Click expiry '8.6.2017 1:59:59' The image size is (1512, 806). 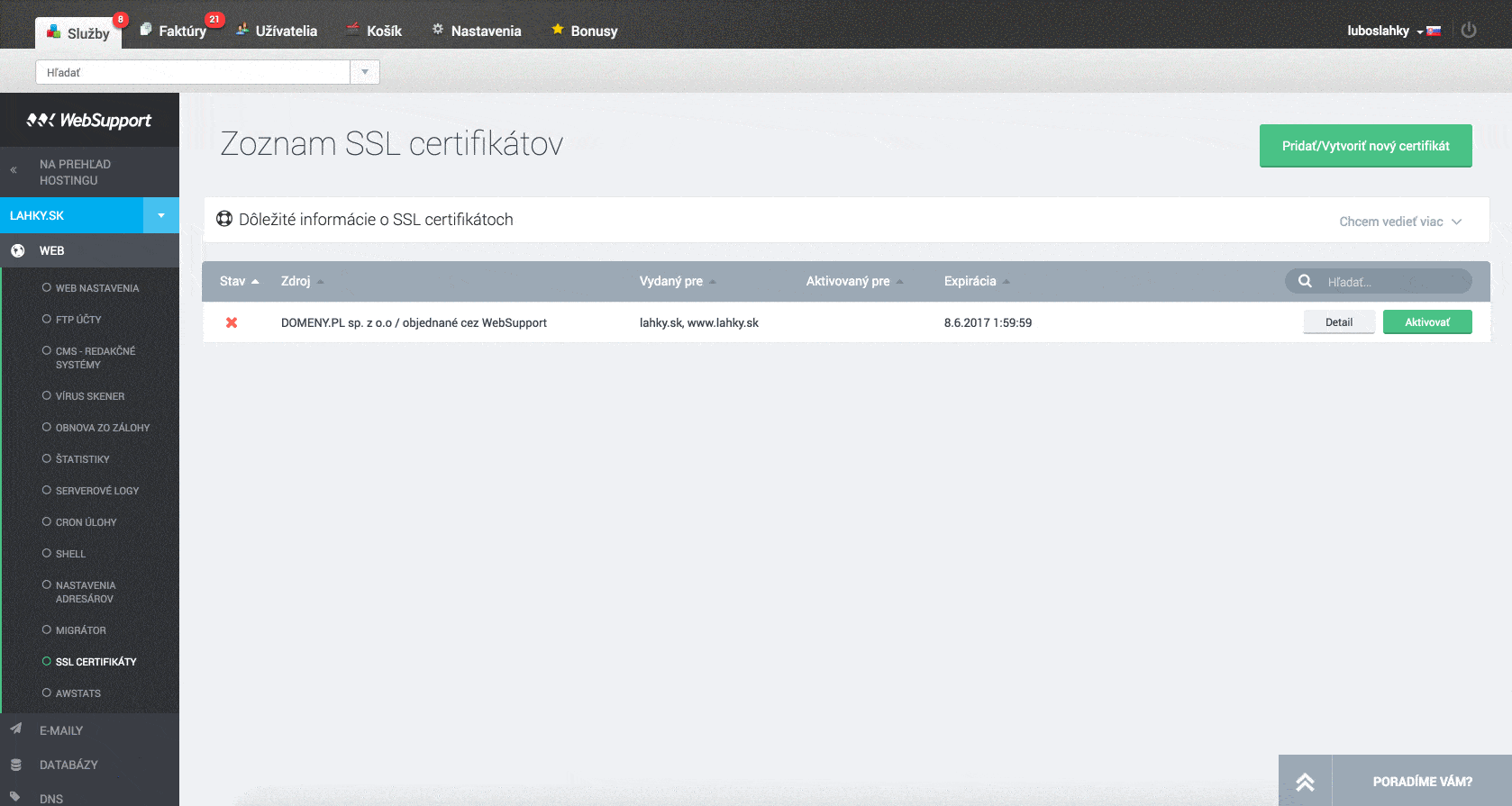[x=988, y=322]
